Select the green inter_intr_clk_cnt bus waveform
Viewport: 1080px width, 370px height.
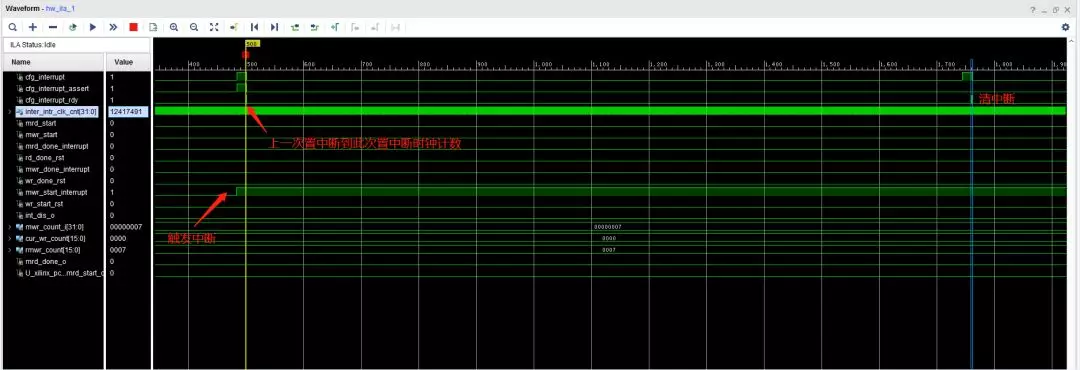tap(610, 111)
